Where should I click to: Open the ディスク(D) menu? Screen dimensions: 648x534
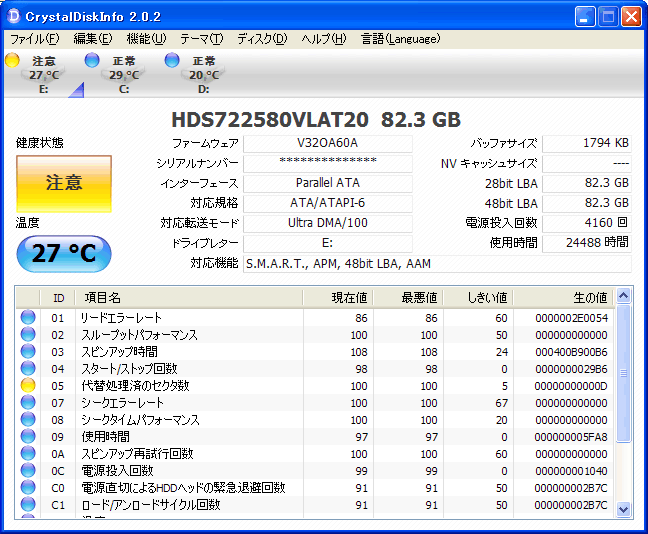point(262,39)
